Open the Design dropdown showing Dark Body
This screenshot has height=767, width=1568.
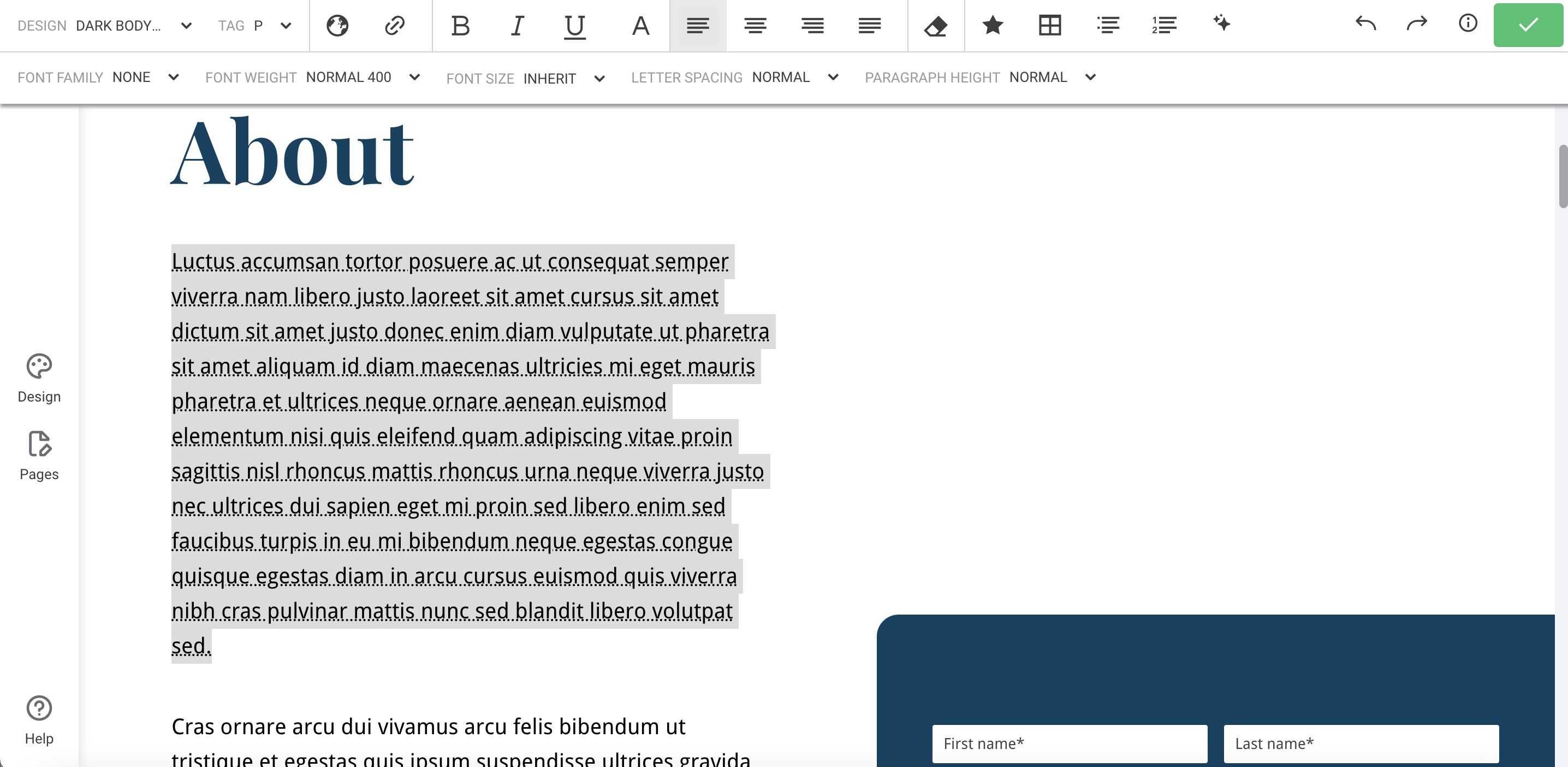(105, 26)
